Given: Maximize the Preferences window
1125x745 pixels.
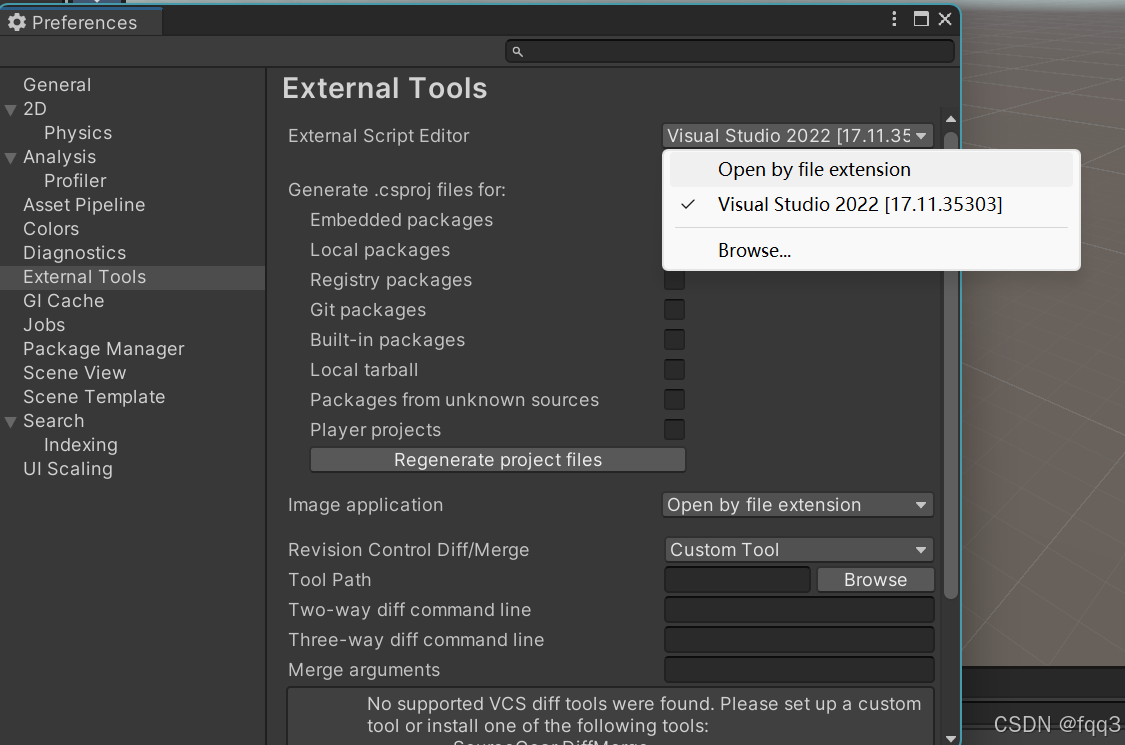Looking at the screenshot, I should 921,19.
